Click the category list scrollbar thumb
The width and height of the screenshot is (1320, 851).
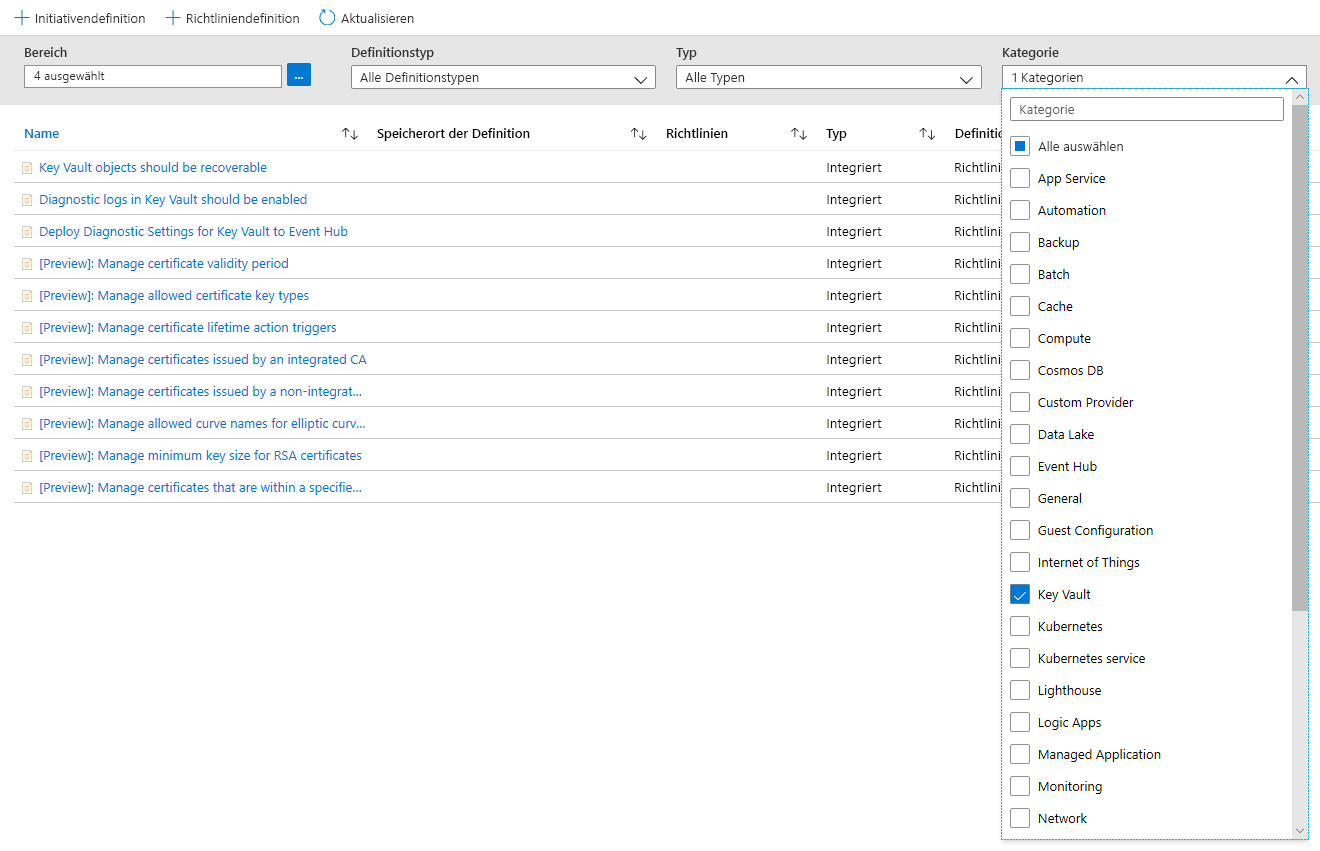click(1299, 357)
